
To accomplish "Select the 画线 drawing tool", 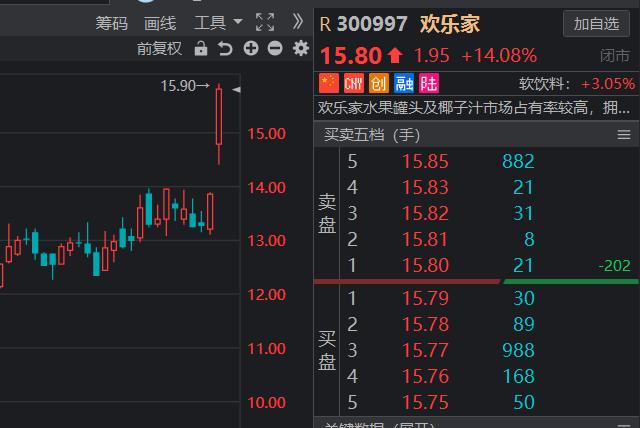I will pos(160,23).
